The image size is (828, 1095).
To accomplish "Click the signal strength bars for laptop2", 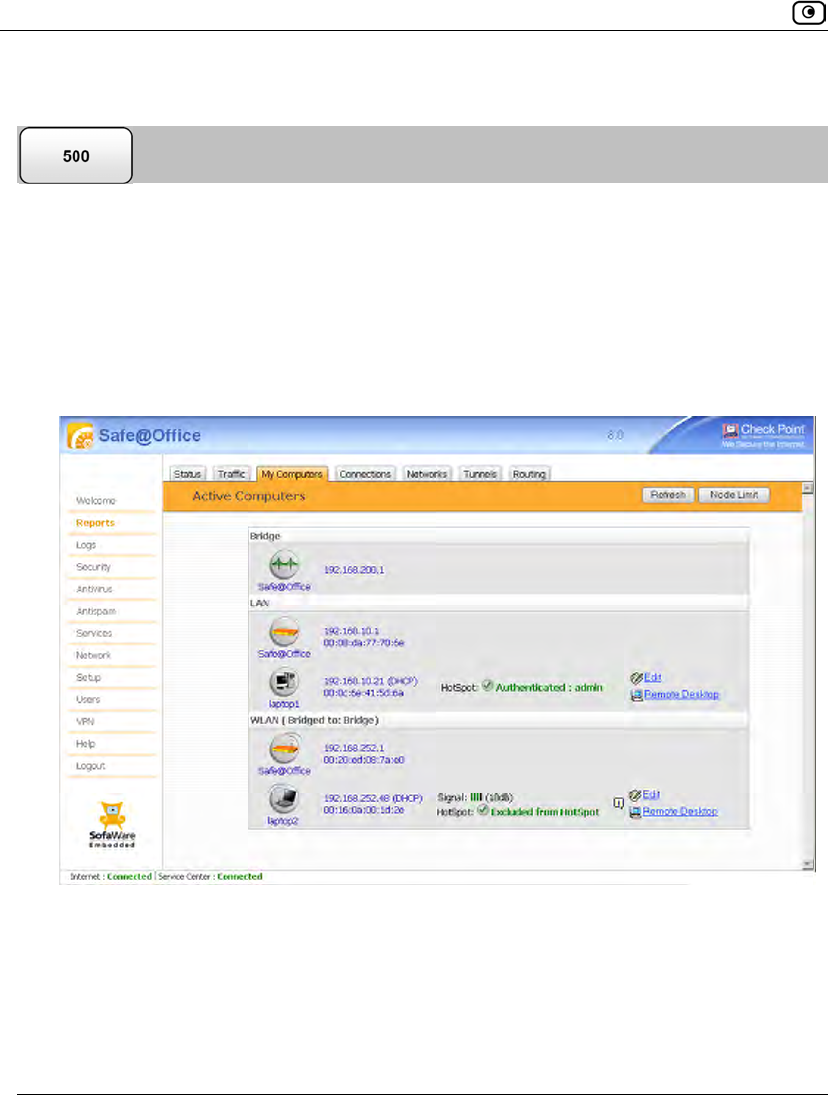I will 476,797.
